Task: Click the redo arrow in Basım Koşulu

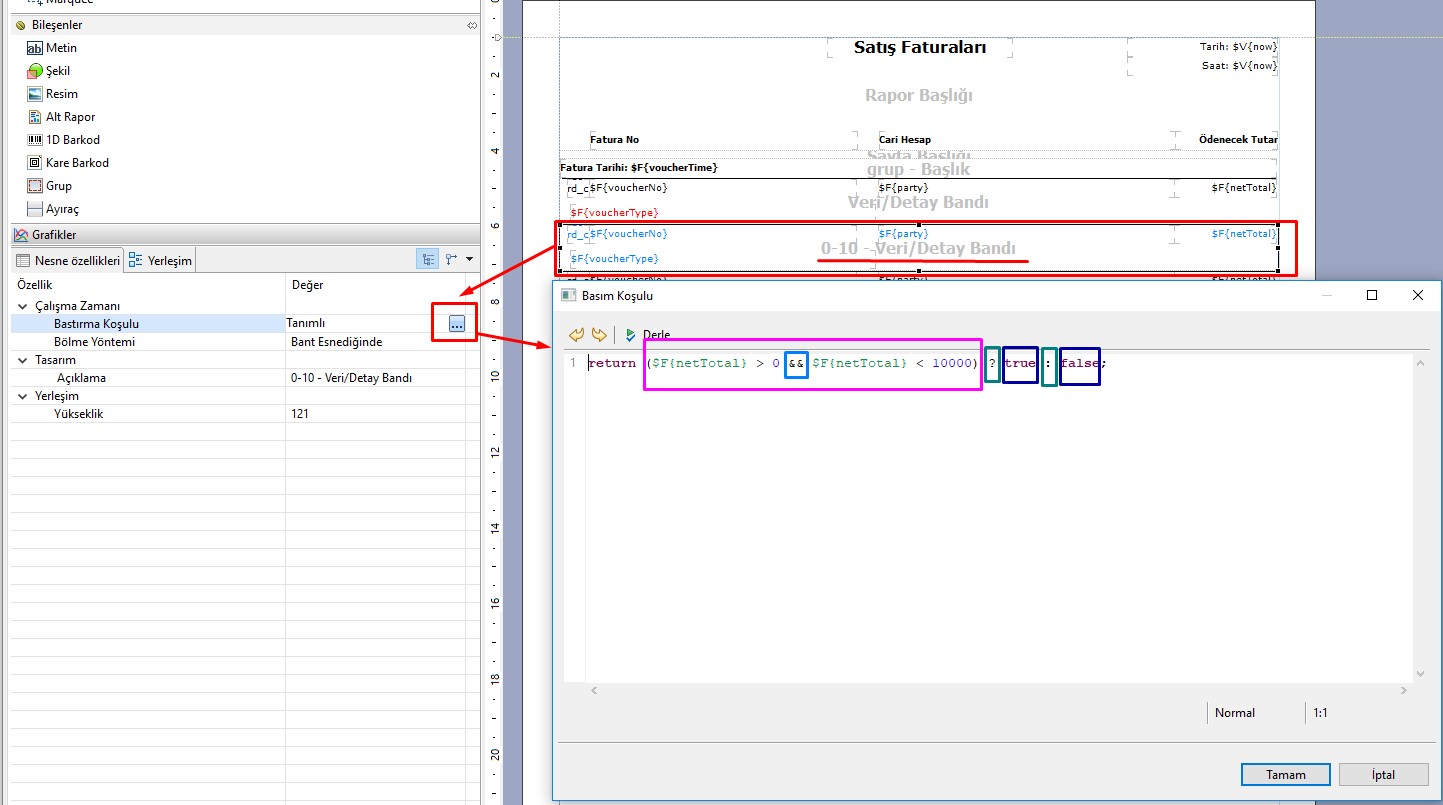Action: pyautogui.click(x=599, y=335)
